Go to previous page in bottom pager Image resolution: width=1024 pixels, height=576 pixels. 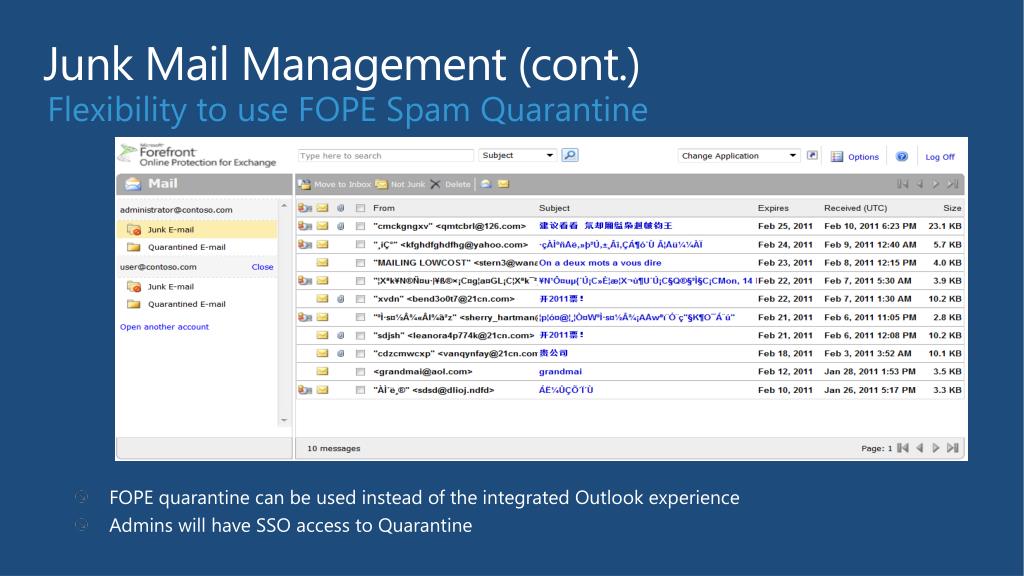[920, 448]
